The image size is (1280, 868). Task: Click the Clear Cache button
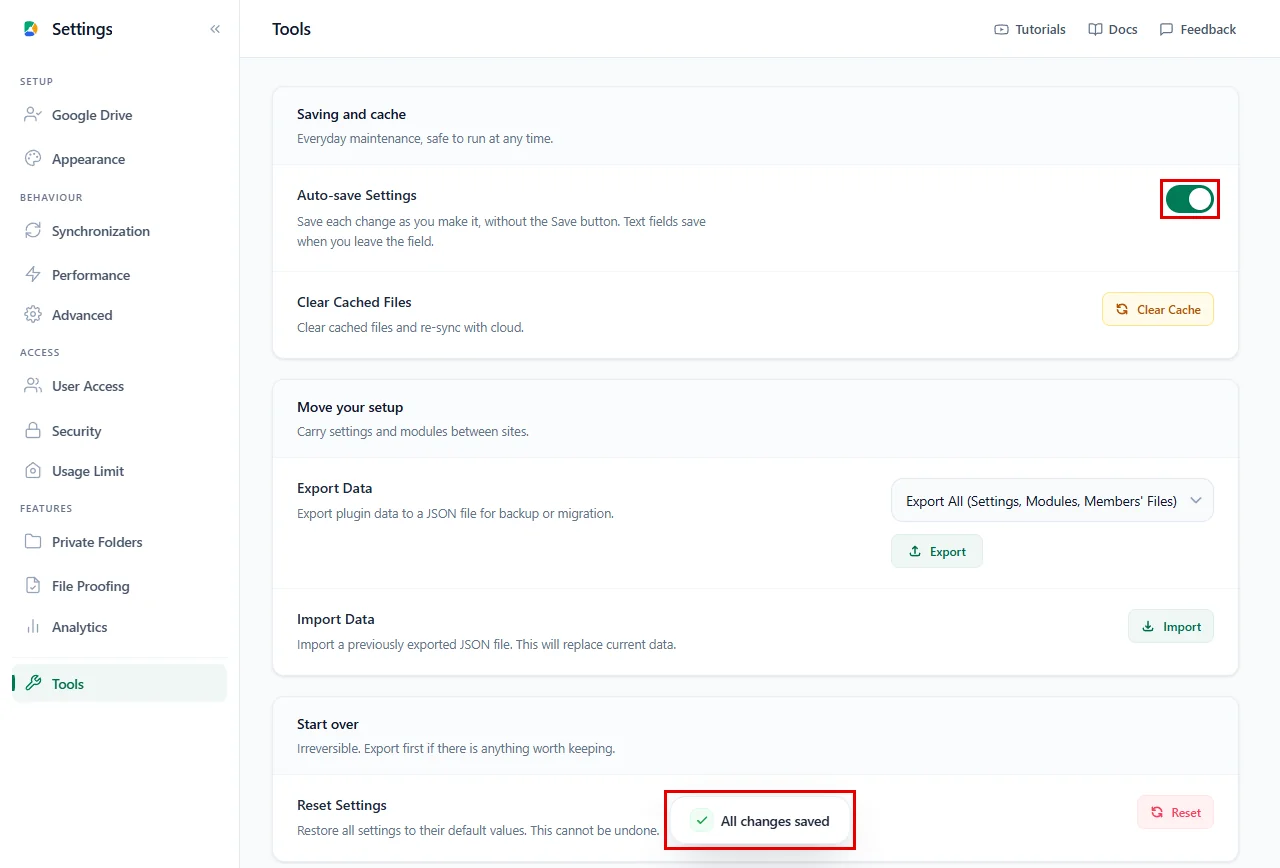pyautogui.click(x=1158, y=310)
